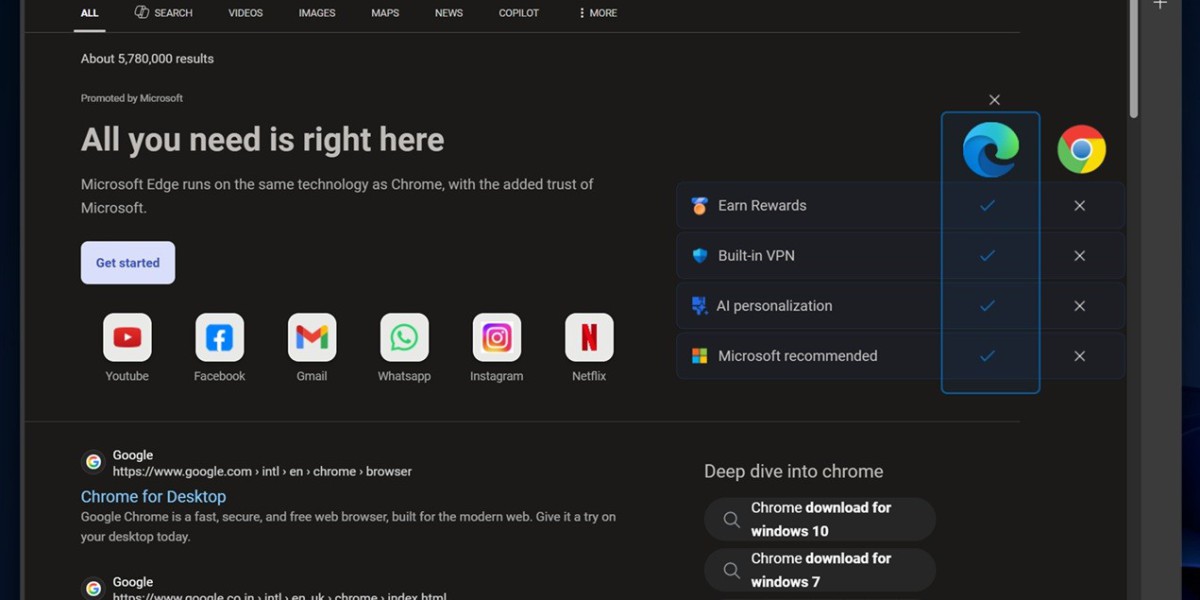Open the Whatsapp shortcut icon
The image size is (1200, 600).
coord(404,338)
